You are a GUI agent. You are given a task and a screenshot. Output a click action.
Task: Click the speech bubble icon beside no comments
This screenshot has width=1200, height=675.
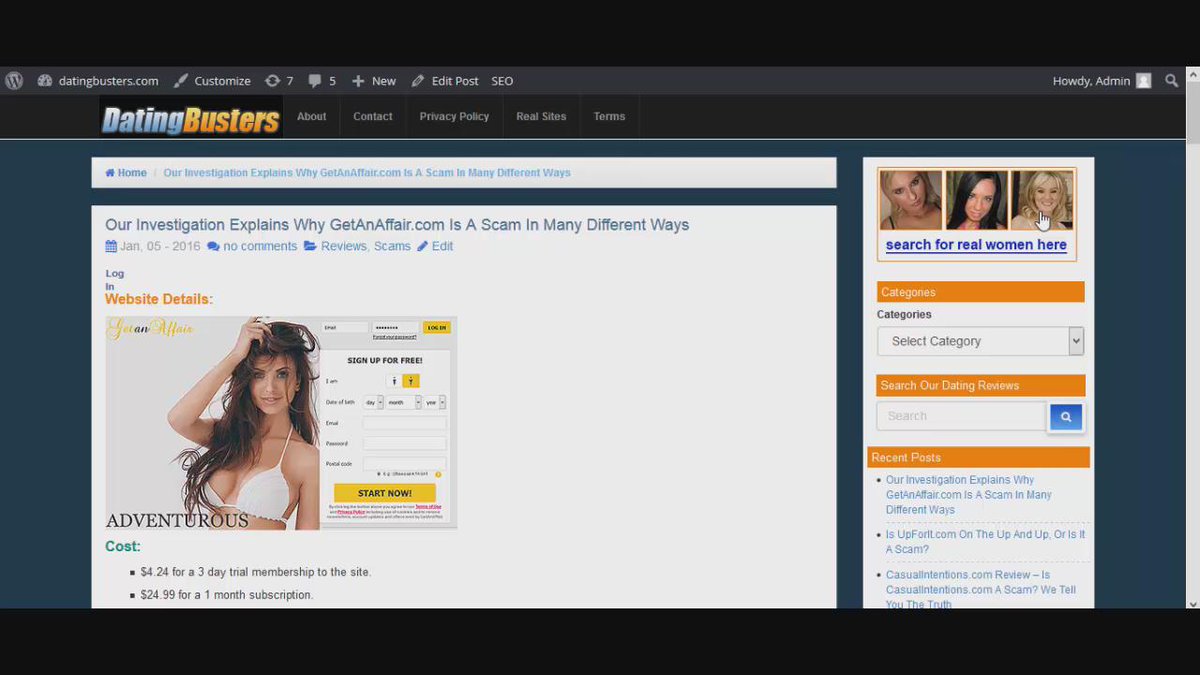pos(213,246)
